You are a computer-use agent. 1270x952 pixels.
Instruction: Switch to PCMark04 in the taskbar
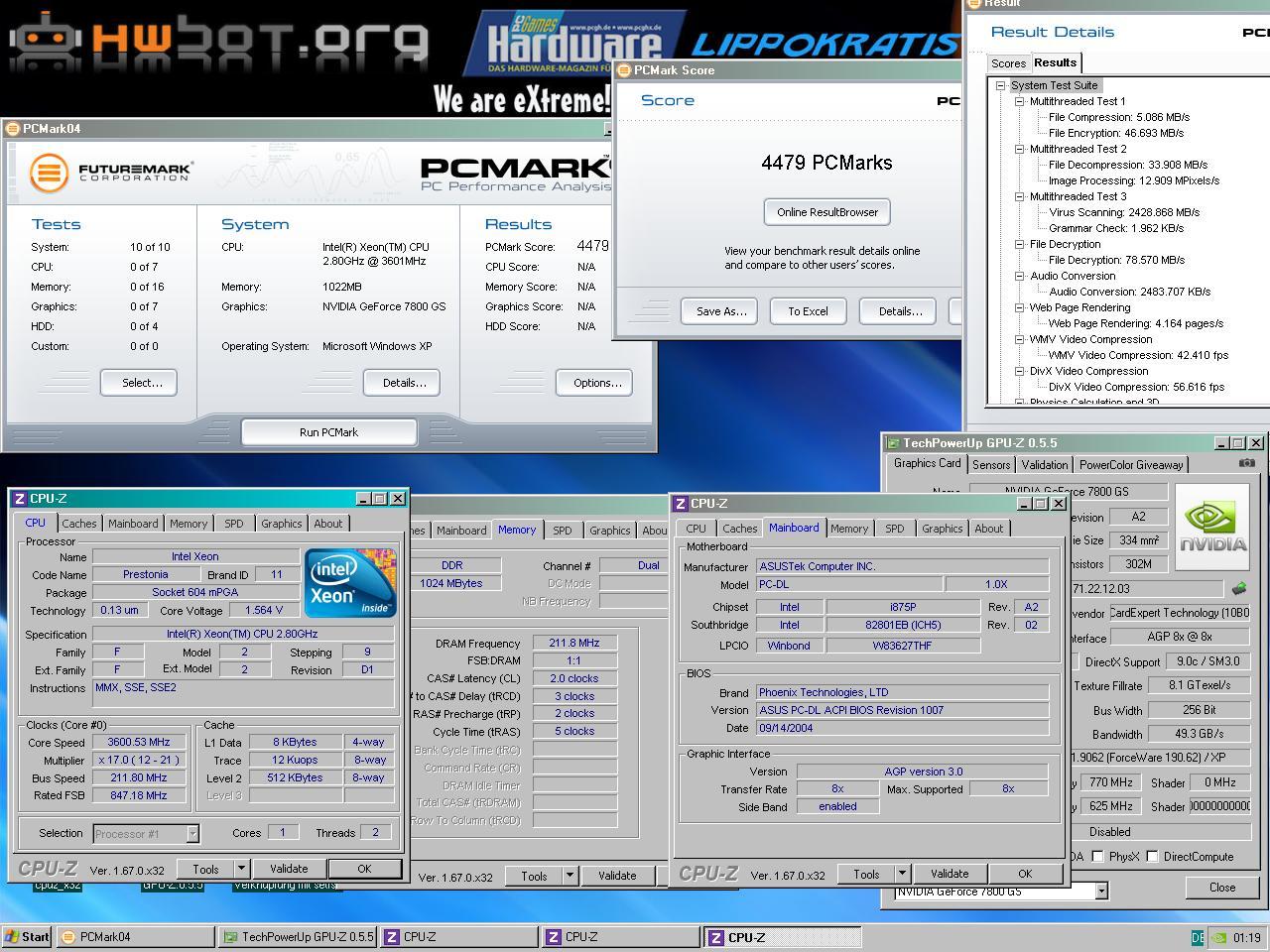135,937
